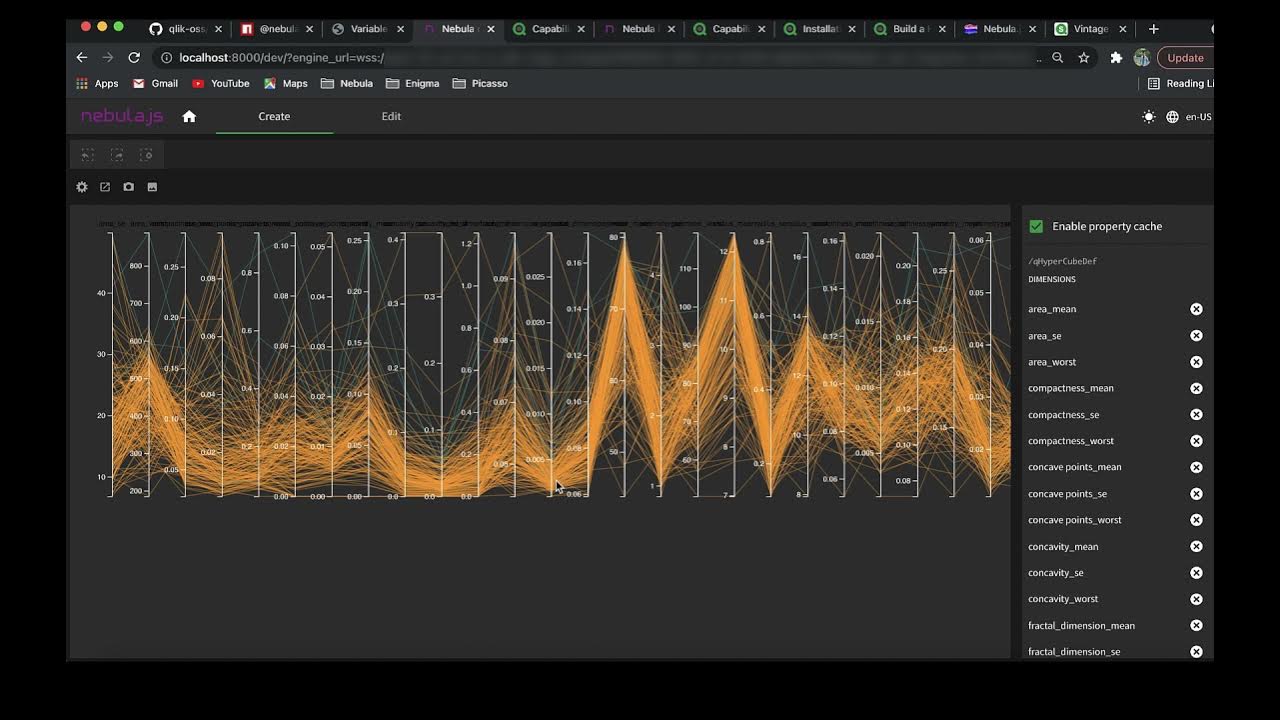Click the step forward selection icon
This screenshot has width=1280, height=720.
click(x=117, y=155)
